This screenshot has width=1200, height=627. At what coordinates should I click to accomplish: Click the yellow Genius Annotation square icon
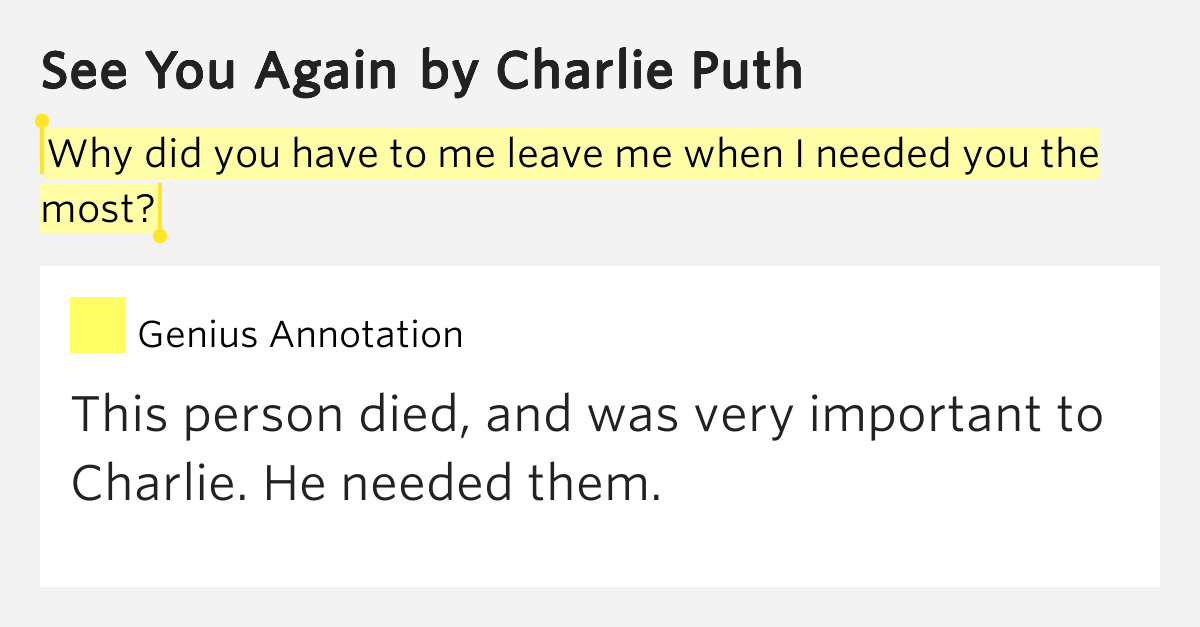pyautogui.click(x=98, y=325)
